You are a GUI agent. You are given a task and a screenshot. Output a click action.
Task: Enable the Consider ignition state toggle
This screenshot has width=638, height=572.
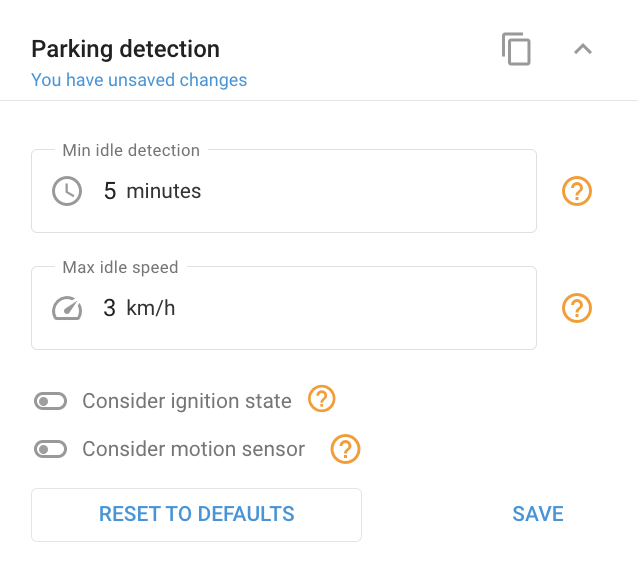(x=50, y=402)
